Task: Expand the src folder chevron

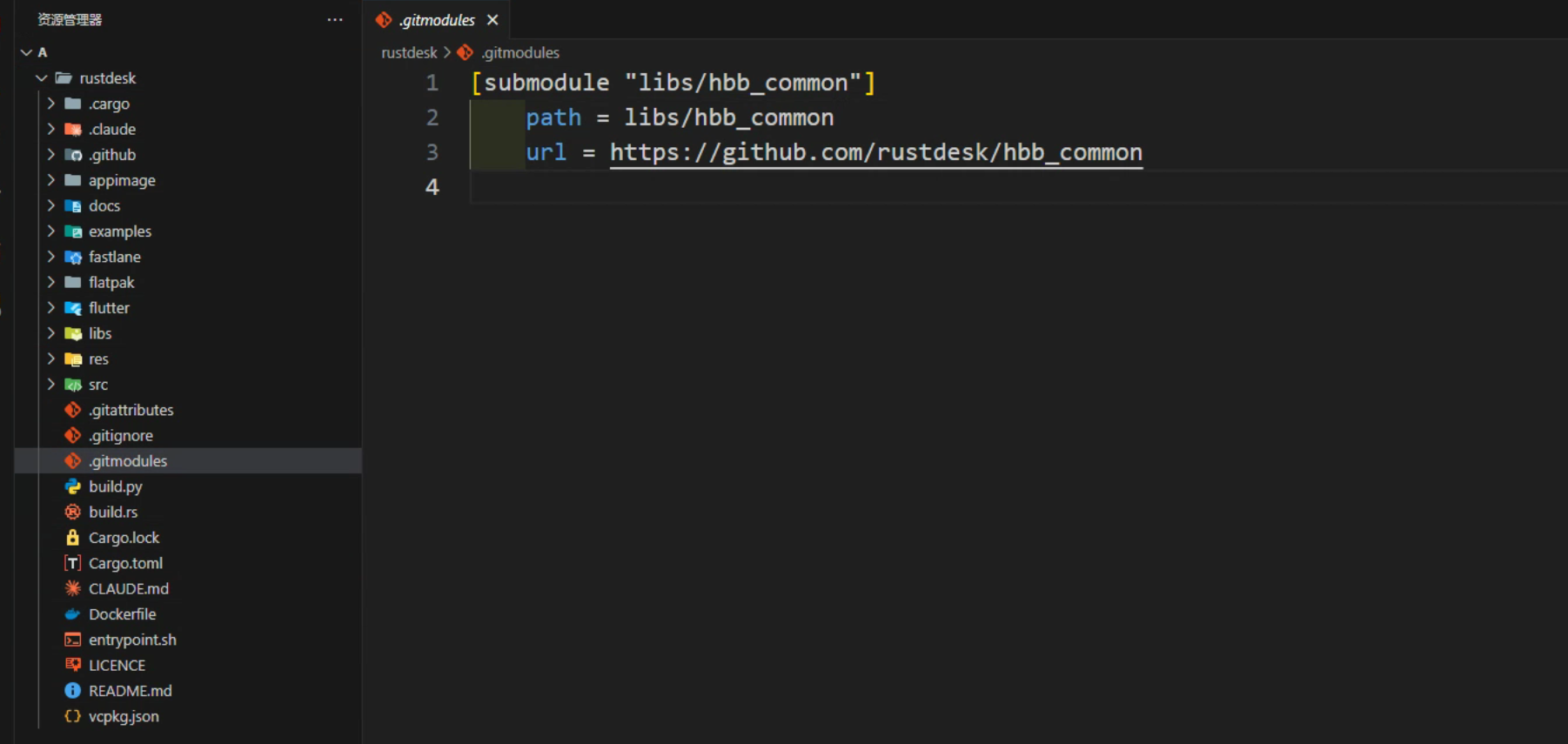Action: point(51,385)
